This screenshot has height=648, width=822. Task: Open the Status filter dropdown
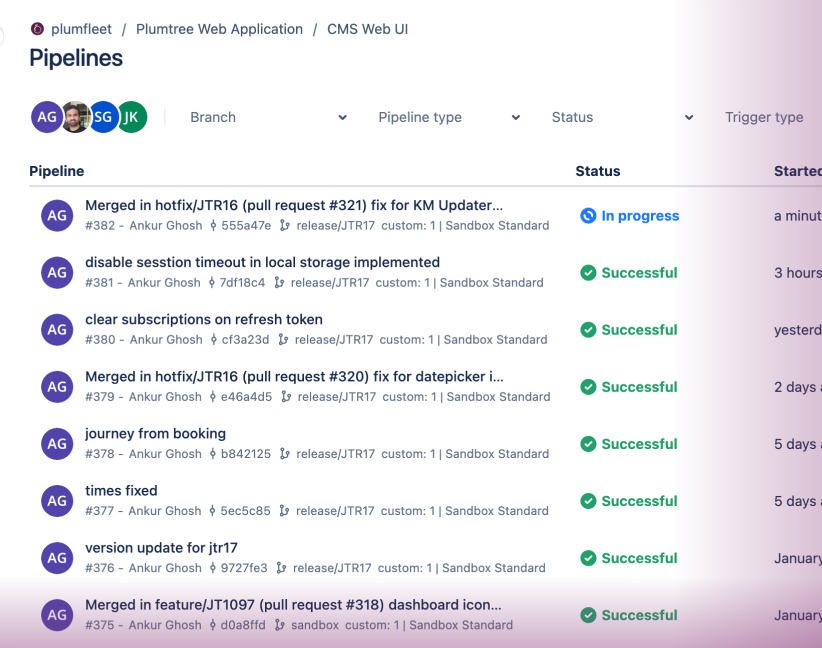point(622,117)
